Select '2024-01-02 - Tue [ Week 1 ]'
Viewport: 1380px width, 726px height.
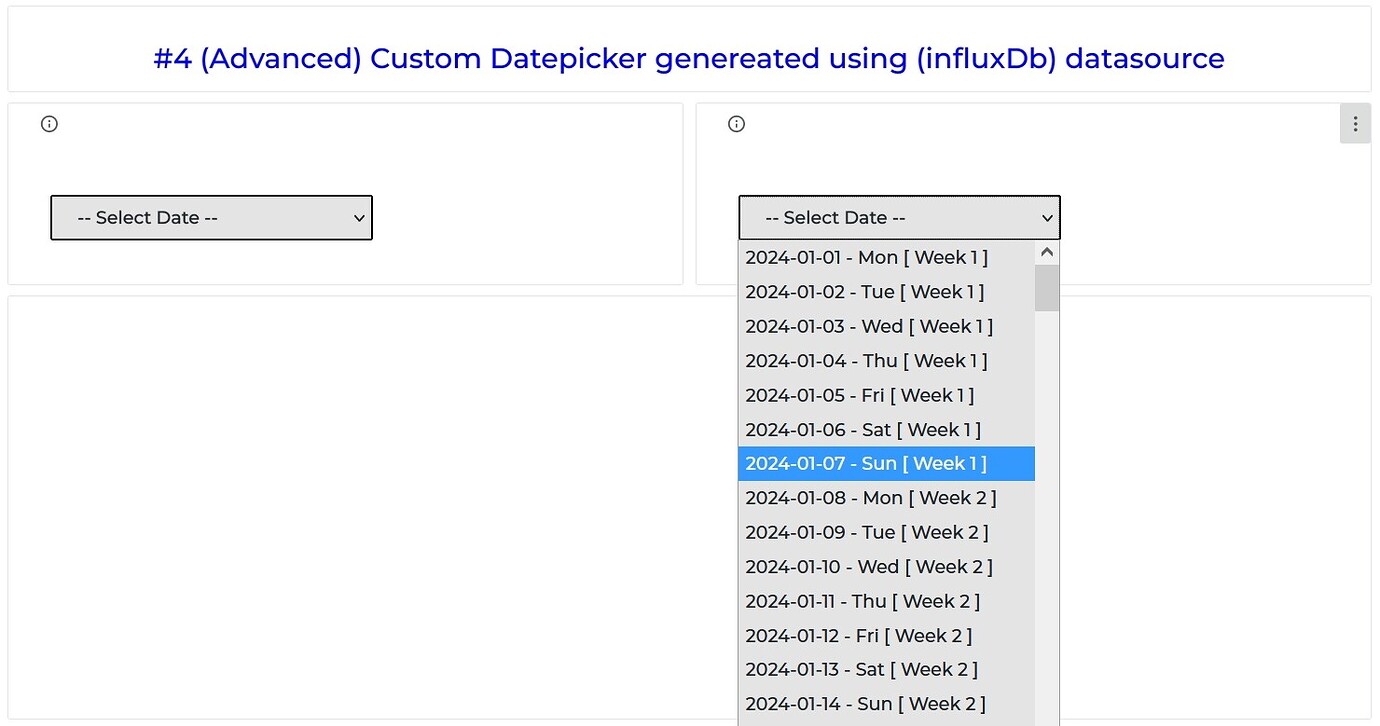864,291
